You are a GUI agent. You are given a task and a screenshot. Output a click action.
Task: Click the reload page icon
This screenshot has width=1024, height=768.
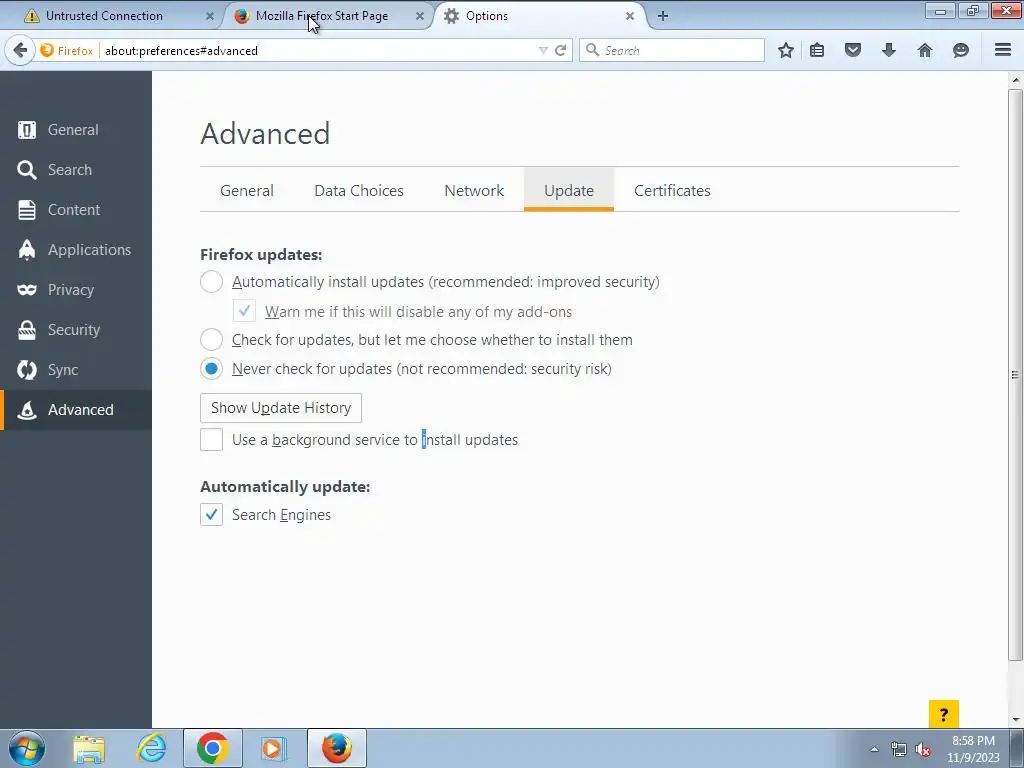[560, 50]
